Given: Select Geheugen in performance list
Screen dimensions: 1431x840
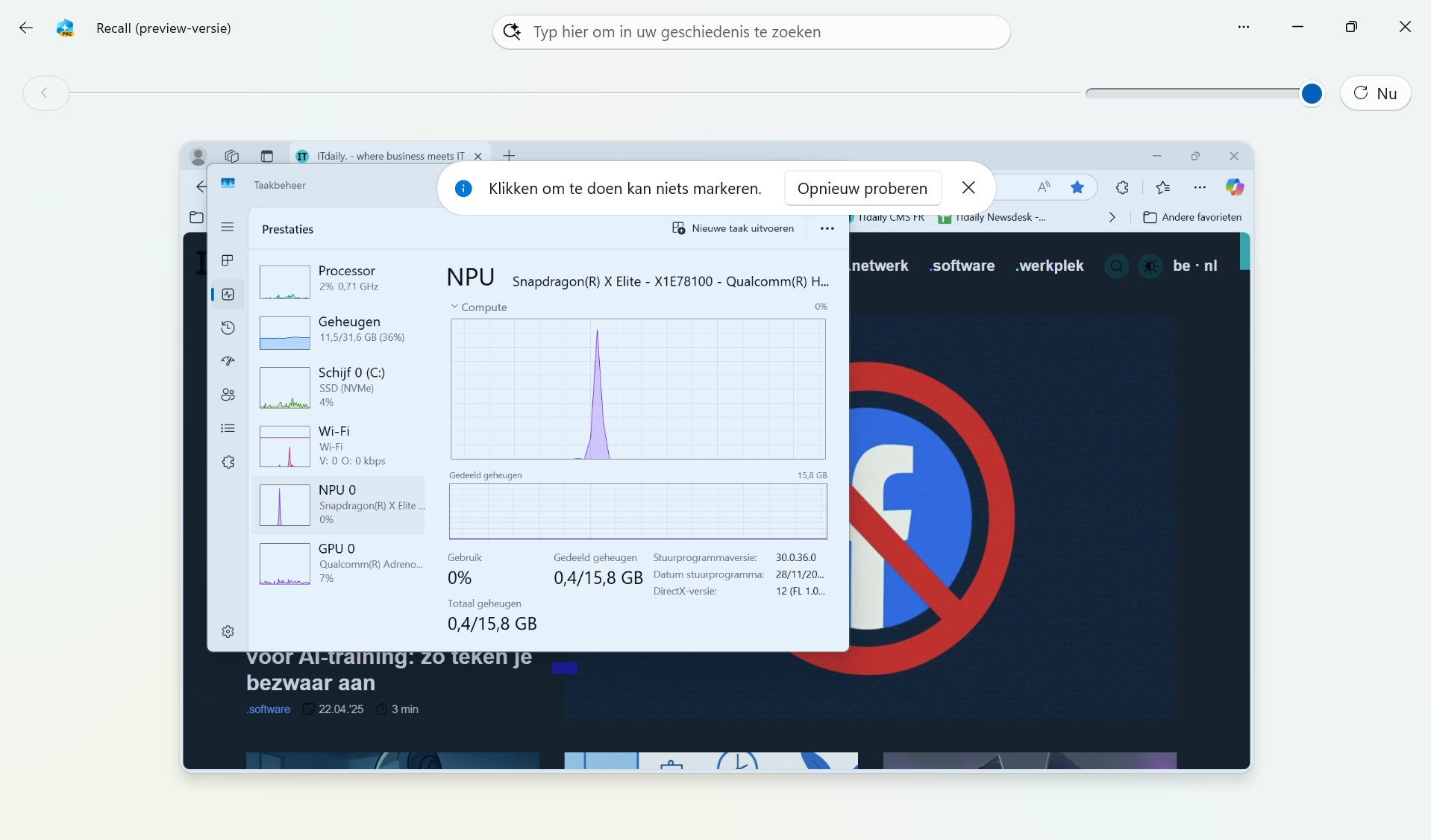Looking at the screenshot, I should pyautogui.click(x=339, y=332).
